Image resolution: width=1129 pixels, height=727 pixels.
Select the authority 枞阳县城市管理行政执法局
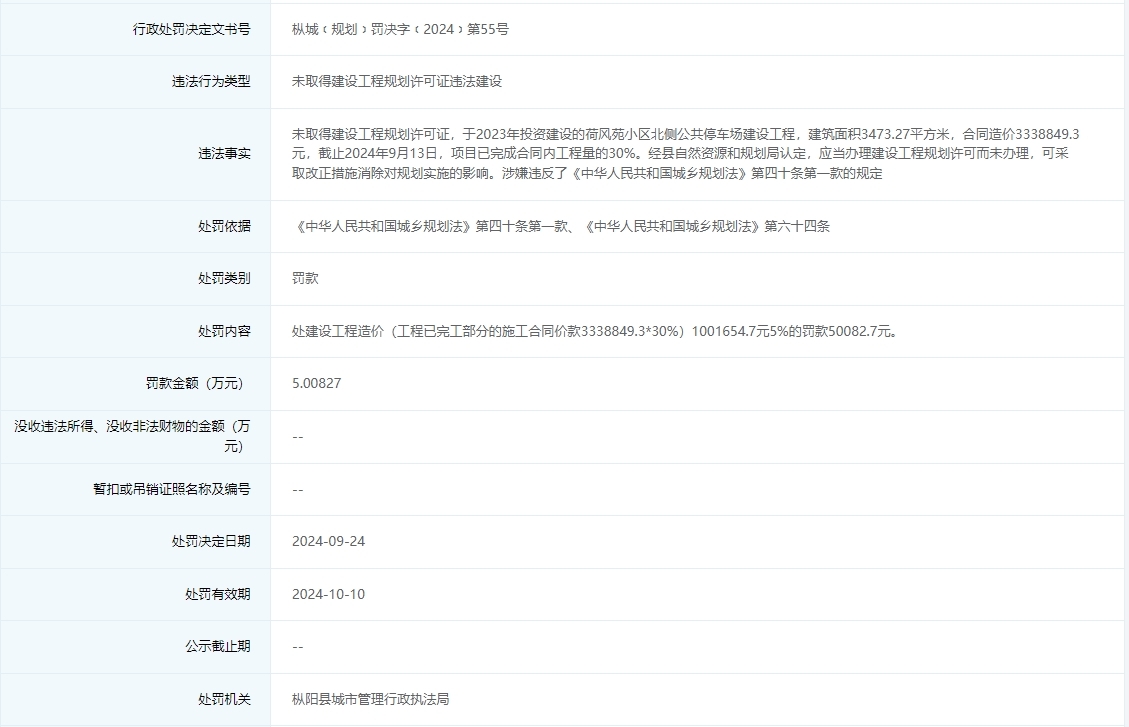click(x=370, y=699)
